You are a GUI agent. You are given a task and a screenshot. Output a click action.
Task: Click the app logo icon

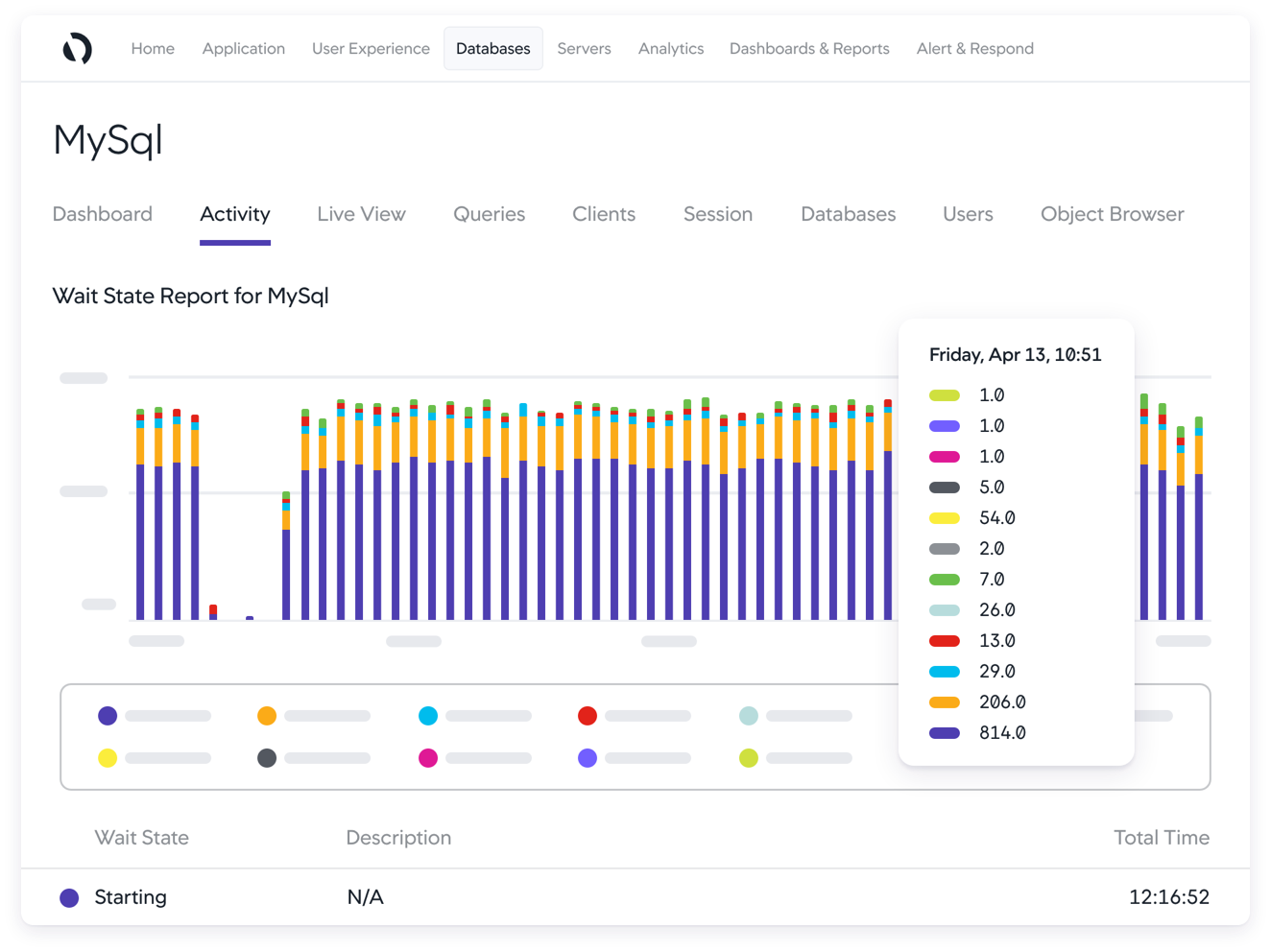tap(78, 48)
